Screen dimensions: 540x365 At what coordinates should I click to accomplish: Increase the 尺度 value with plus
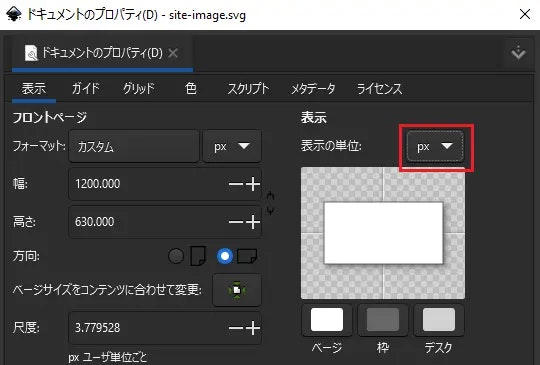[253, 328]
